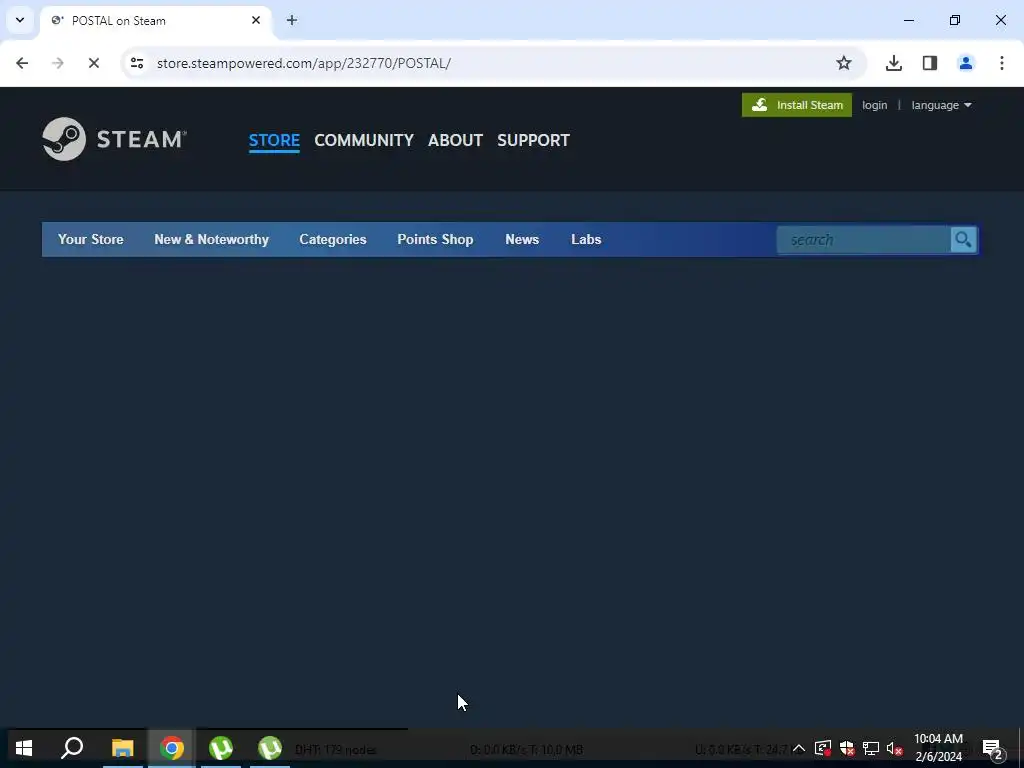Click the Windows Security tray icon
The width and height of the screenshot is (1024, 768).
847,748
